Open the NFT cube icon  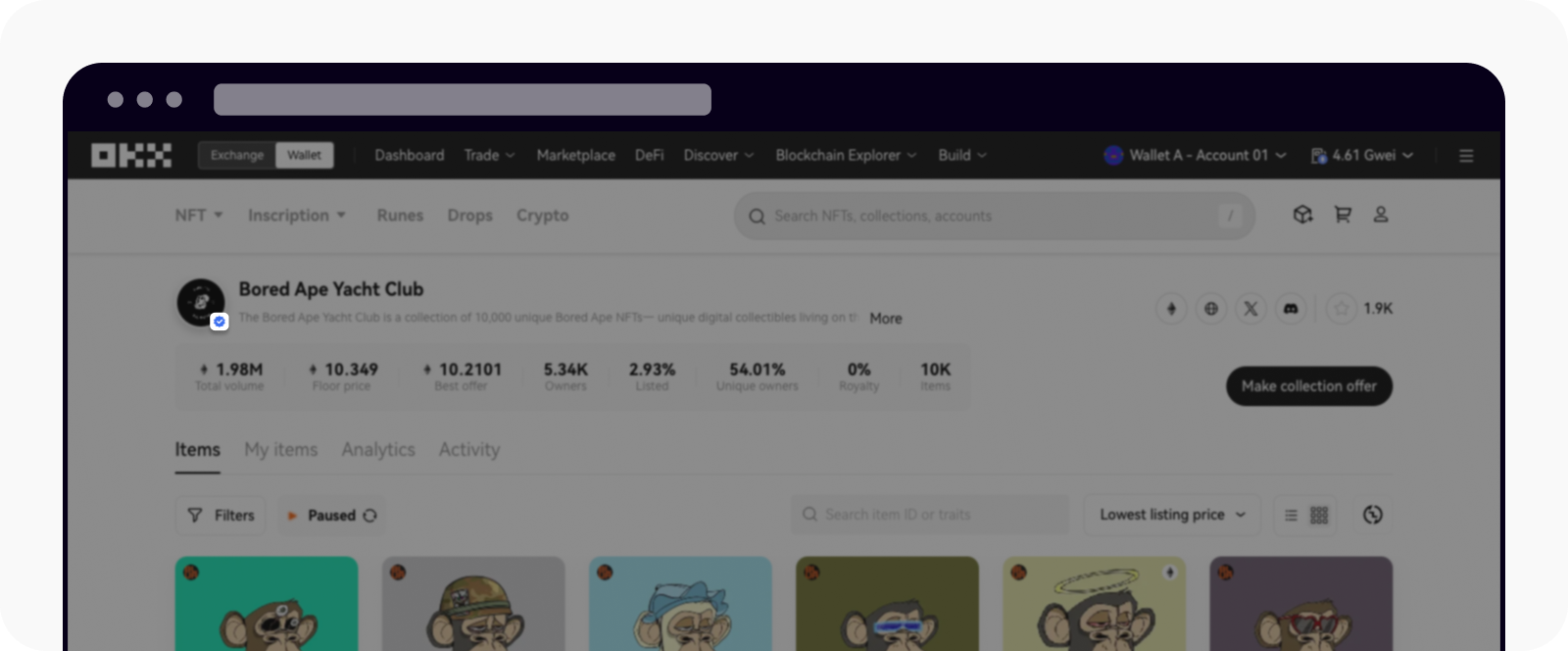click(1302, 215)
